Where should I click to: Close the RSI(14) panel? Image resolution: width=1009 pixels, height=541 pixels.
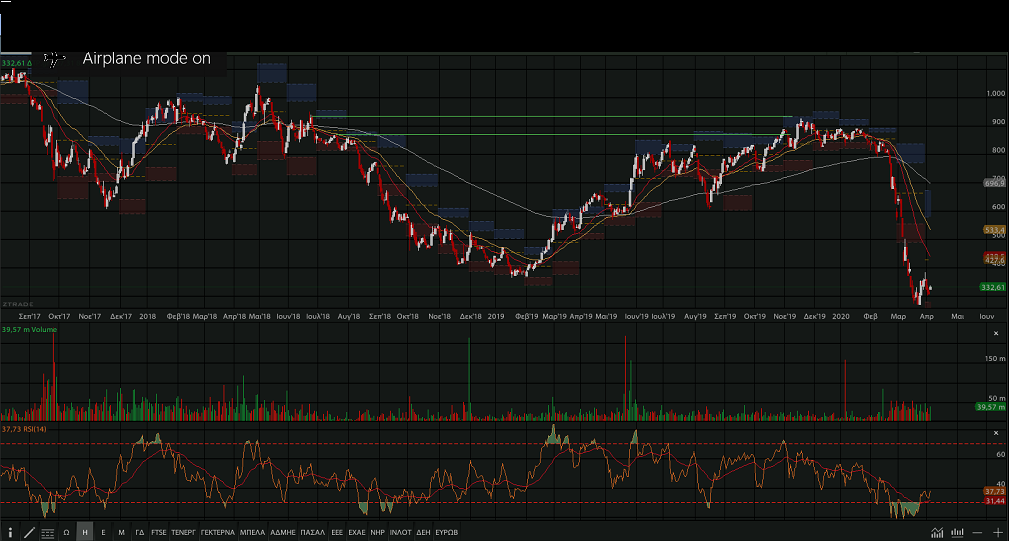(995, 433)
